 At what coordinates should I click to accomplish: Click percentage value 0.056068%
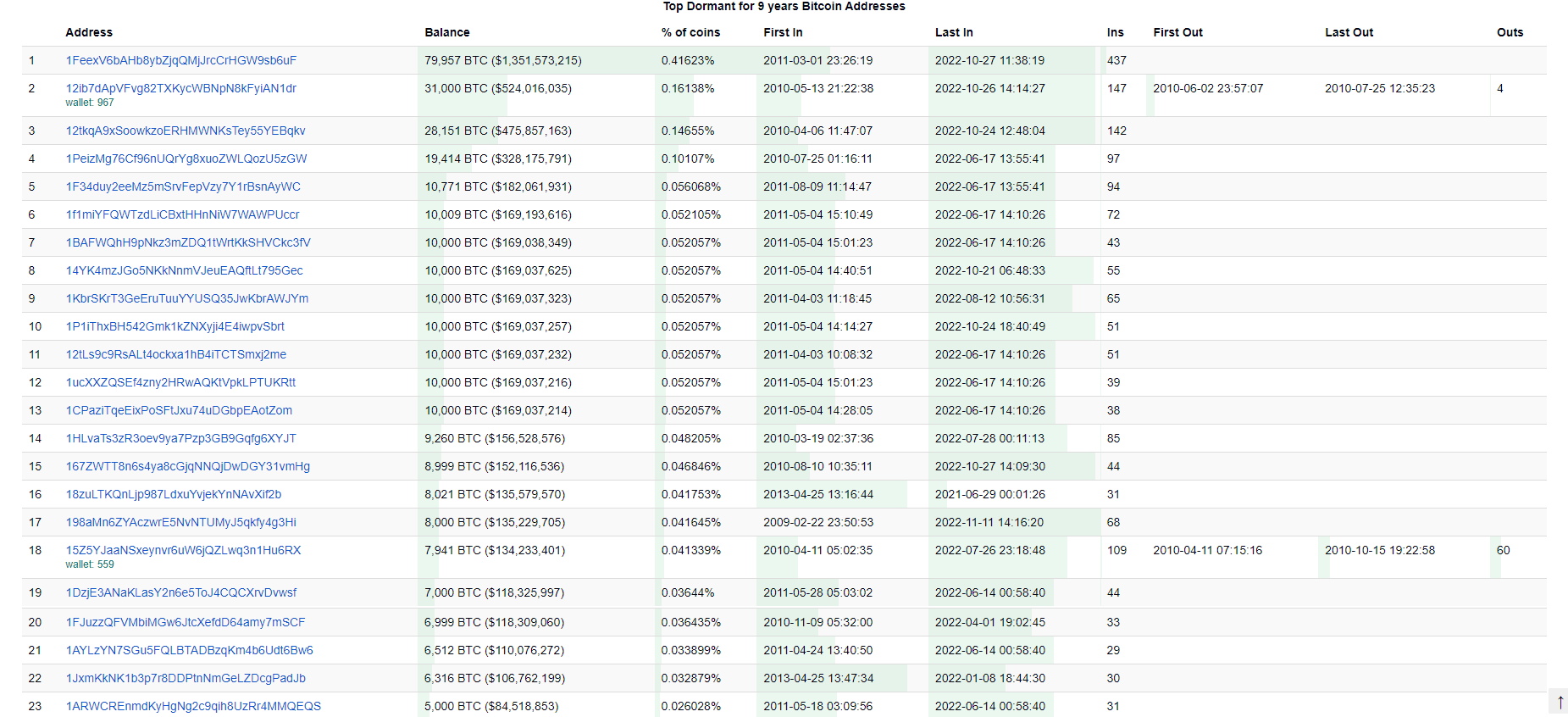click(x=691, y=186)
